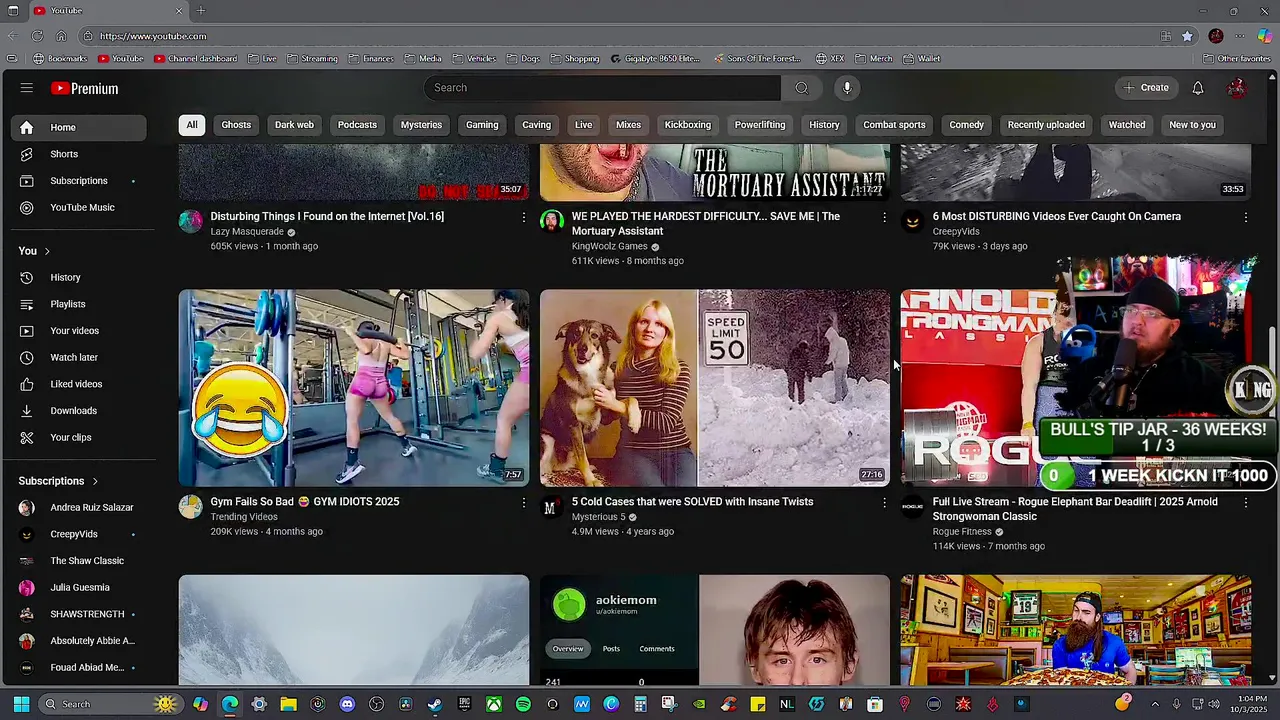
Task: Open Downloads in the sidebar
Action: click(79, 411)
